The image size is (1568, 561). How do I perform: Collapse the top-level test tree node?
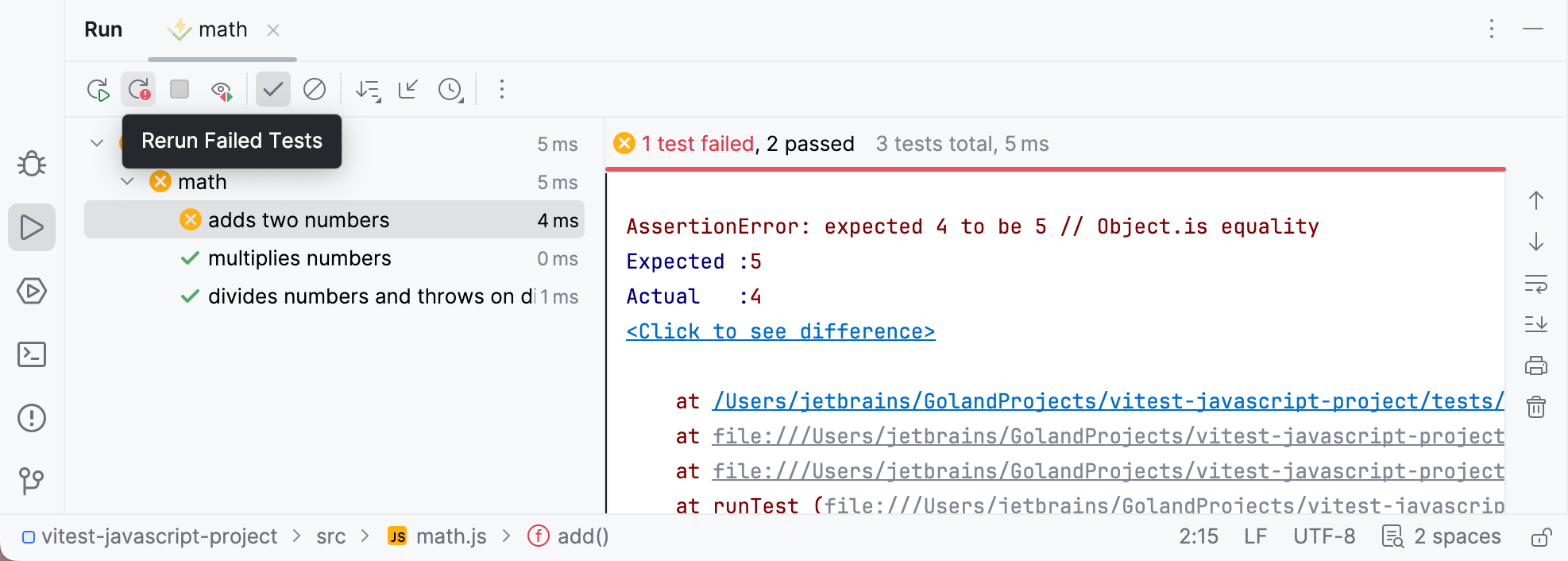97,142
